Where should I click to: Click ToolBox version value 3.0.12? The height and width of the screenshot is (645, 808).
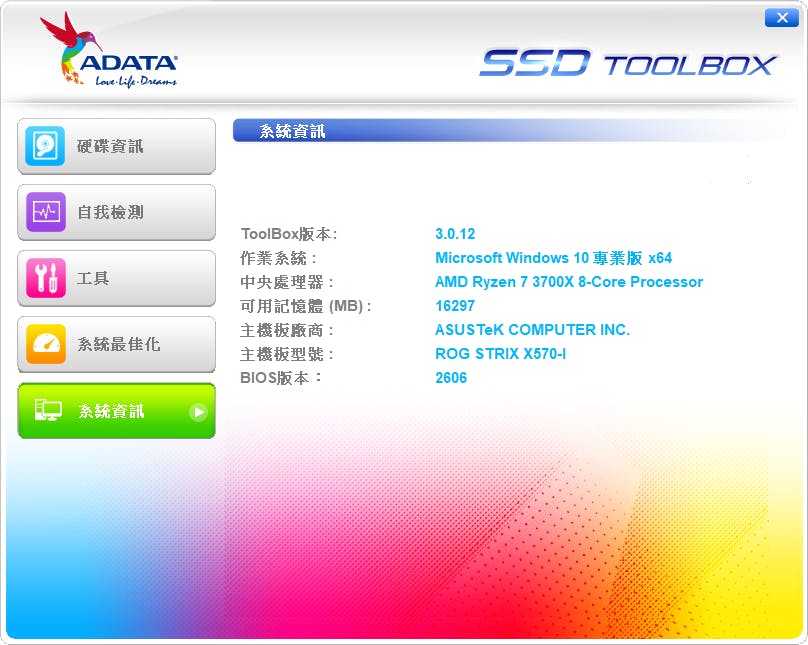coord(455,234)
